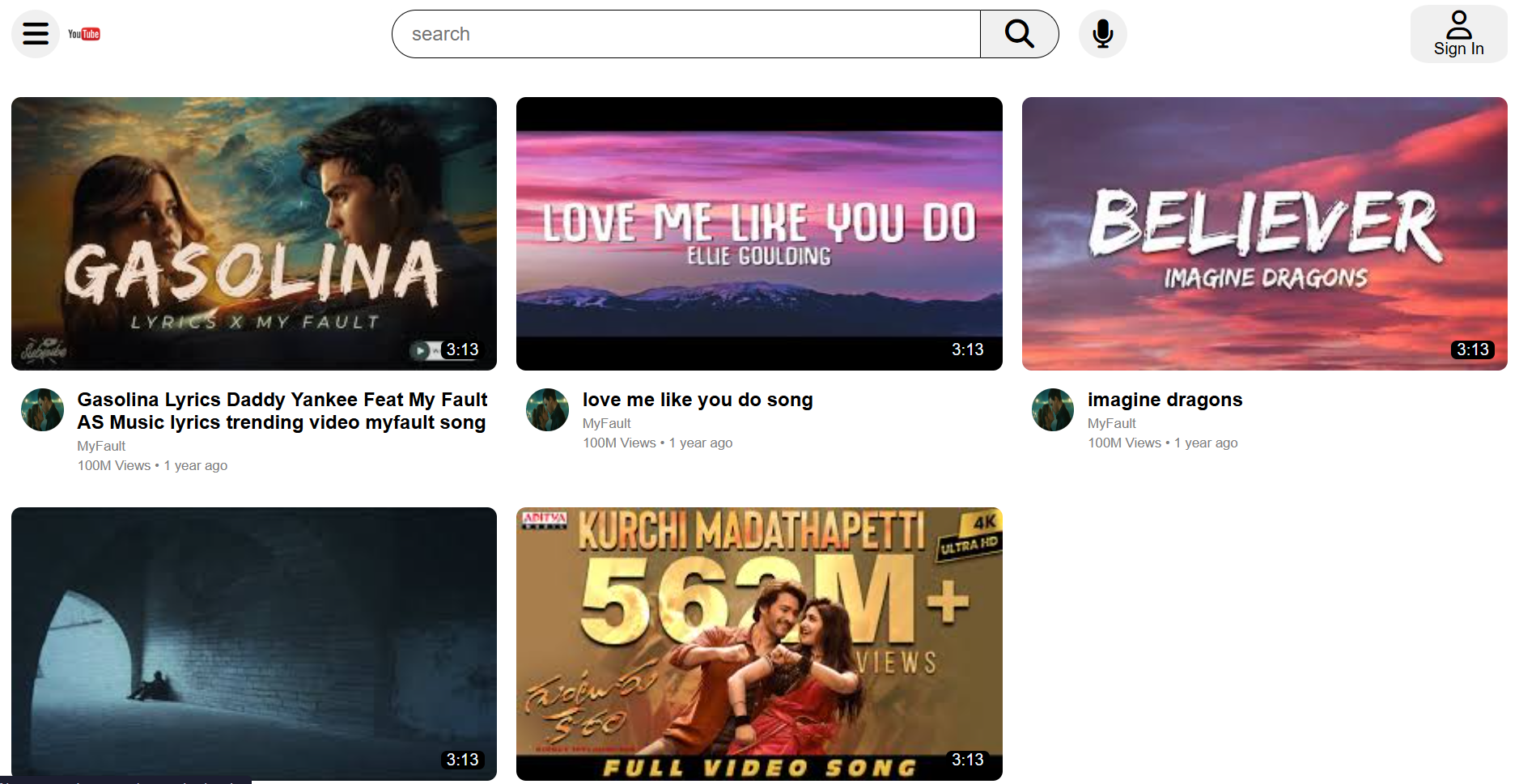
Task: Click 3:13 duration badge on Believer thumbnail
Action: point(1472,350)
